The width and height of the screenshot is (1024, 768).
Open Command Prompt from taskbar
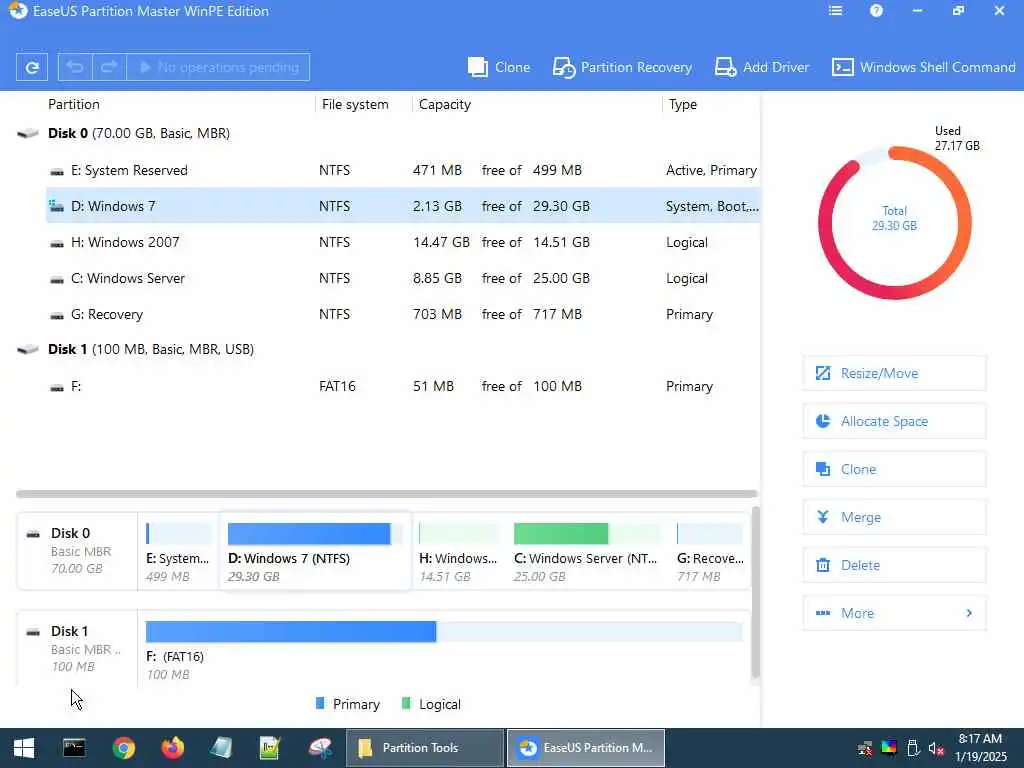coord(74,748)
